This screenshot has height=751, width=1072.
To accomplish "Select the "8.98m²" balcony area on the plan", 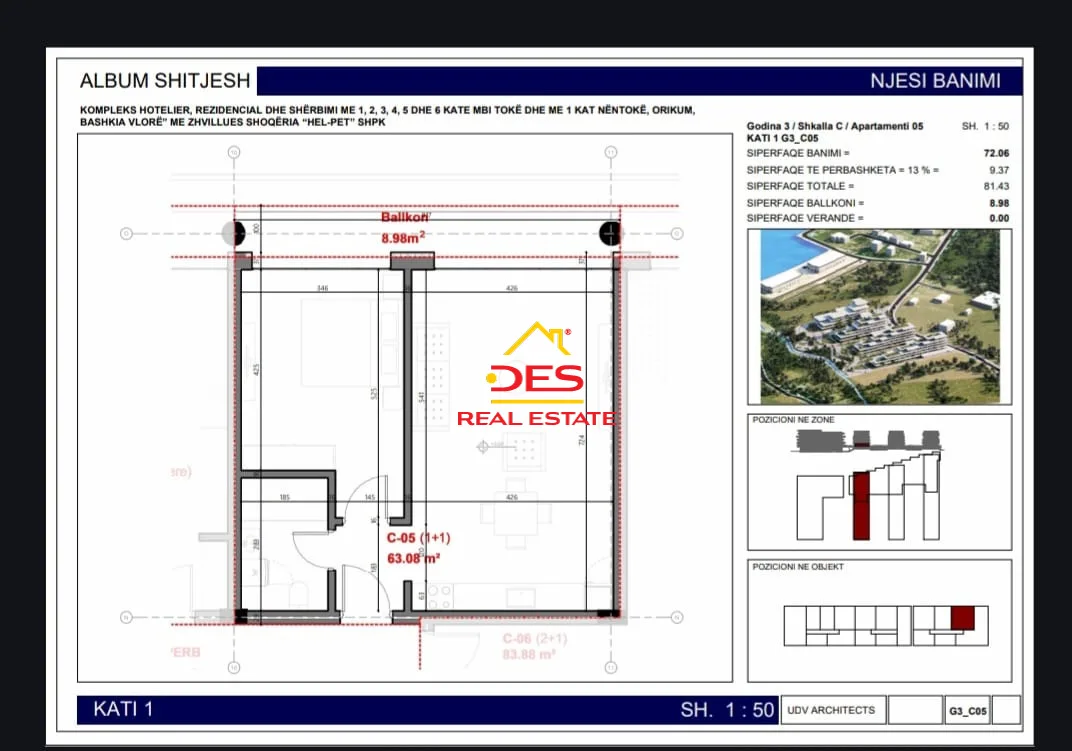I will pyautogui.click(x=403, y=238).
